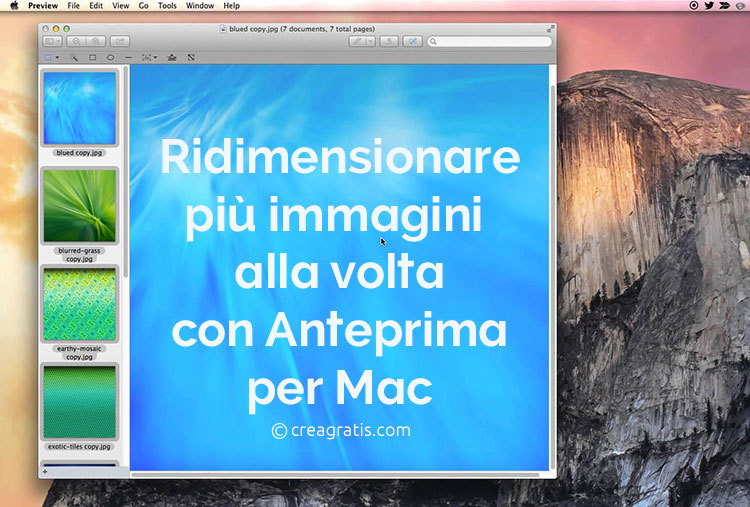Open the highlight pen color dropdown arrow
750x507 pixels.
tap(370, 42)
